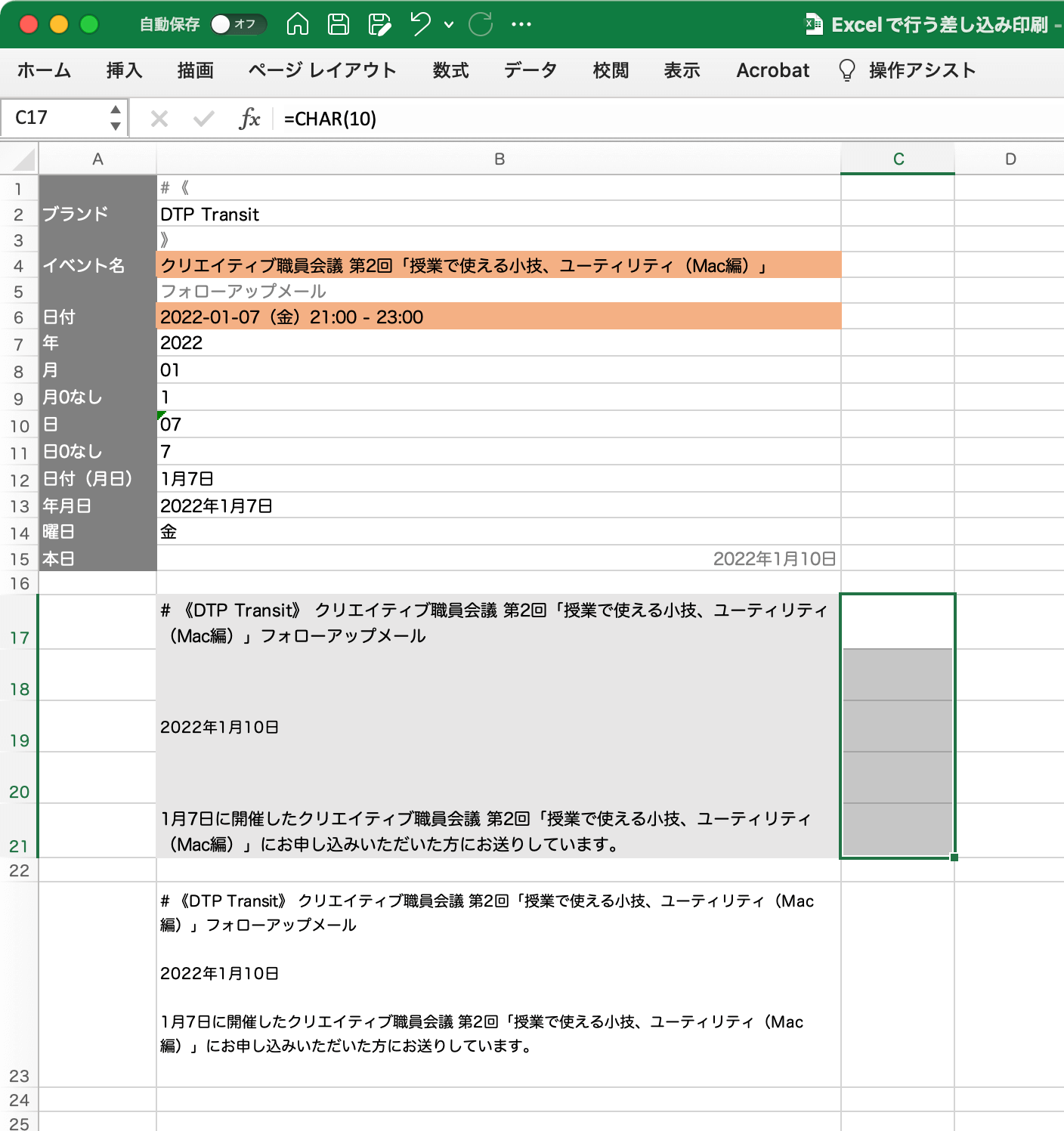The width and height of the screenshot is (1064, 1131).
Task: Open the データ ribbon tab
Action: point(530,70)
